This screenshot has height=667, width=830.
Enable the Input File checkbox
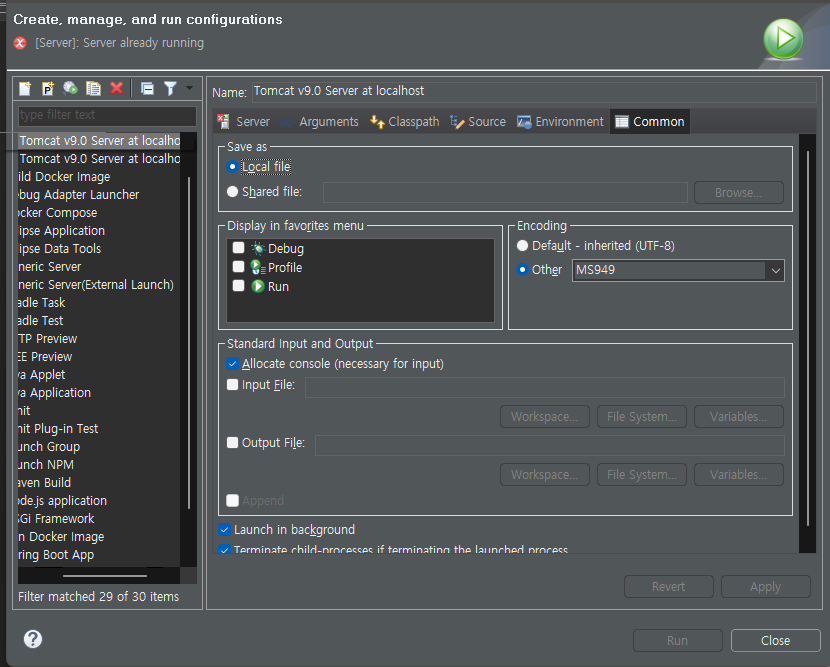click(232, 385)
